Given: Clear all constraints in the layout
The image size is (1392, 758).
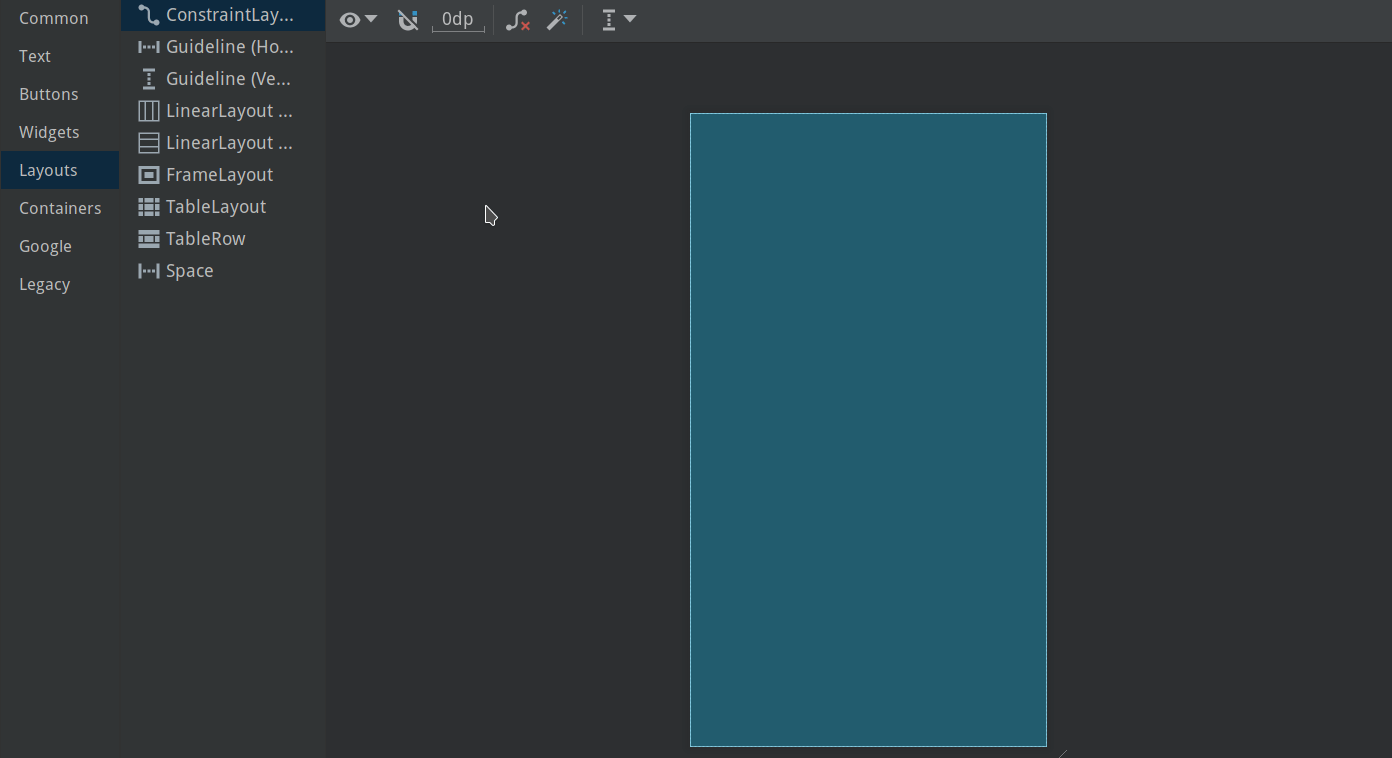Looking at the screenshot, I should point(517,19).
